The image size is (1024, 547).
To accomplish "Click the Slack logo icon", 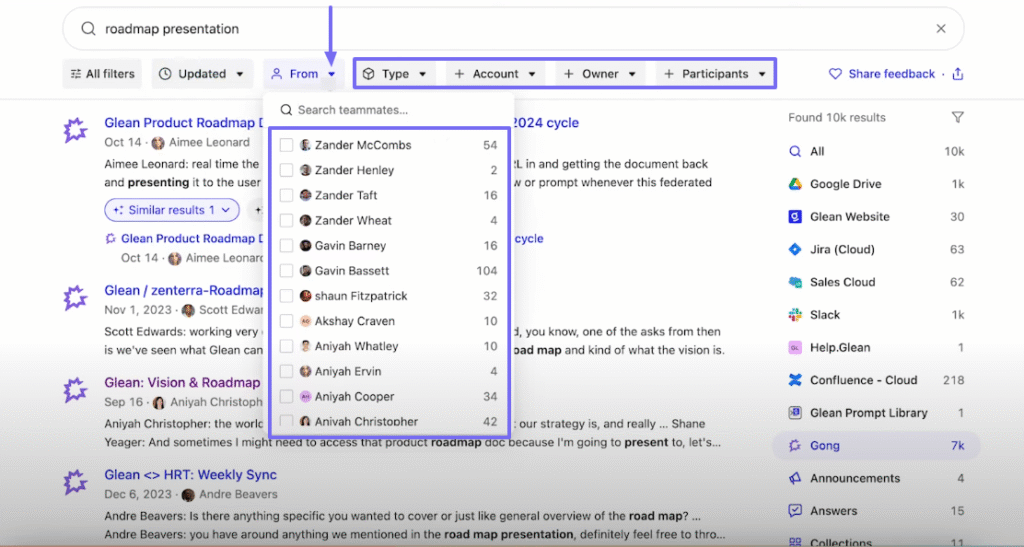I will [x=795, y=315].
